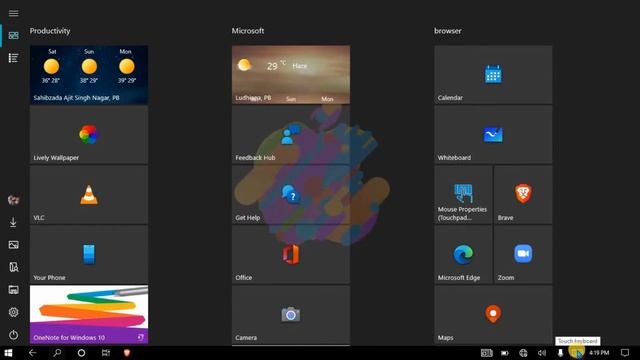Open the Lively Wallpaper tile

[89, 134]
